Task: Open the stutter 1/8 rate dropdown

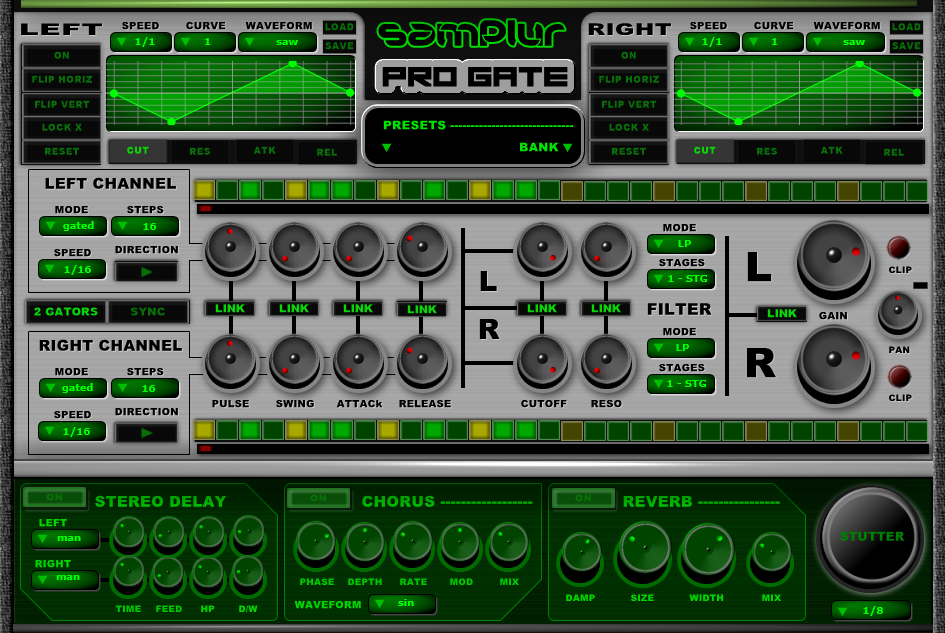Action: click(871, 610)
